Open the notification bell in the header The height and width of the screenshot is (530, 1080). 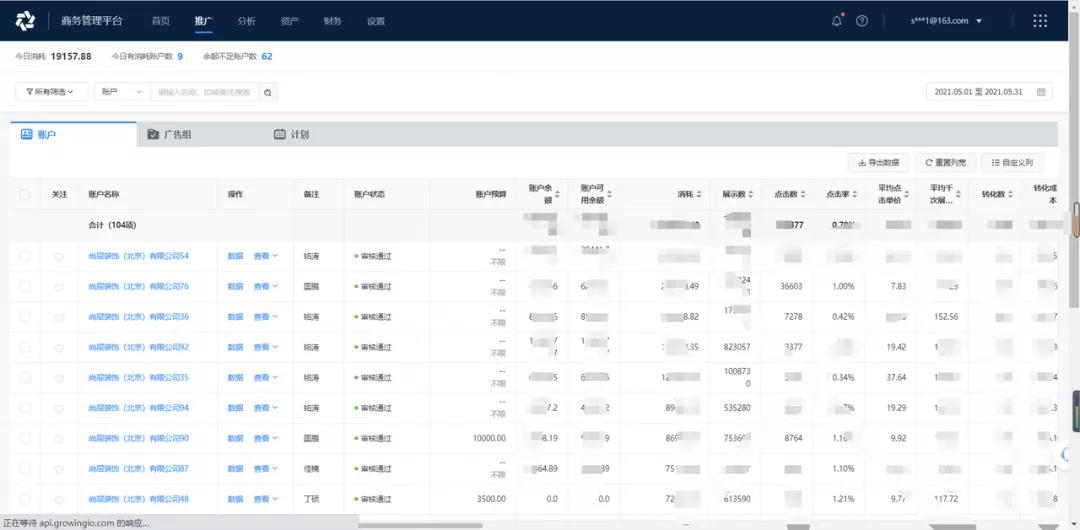pyautogui.click(x=837, y=21)
